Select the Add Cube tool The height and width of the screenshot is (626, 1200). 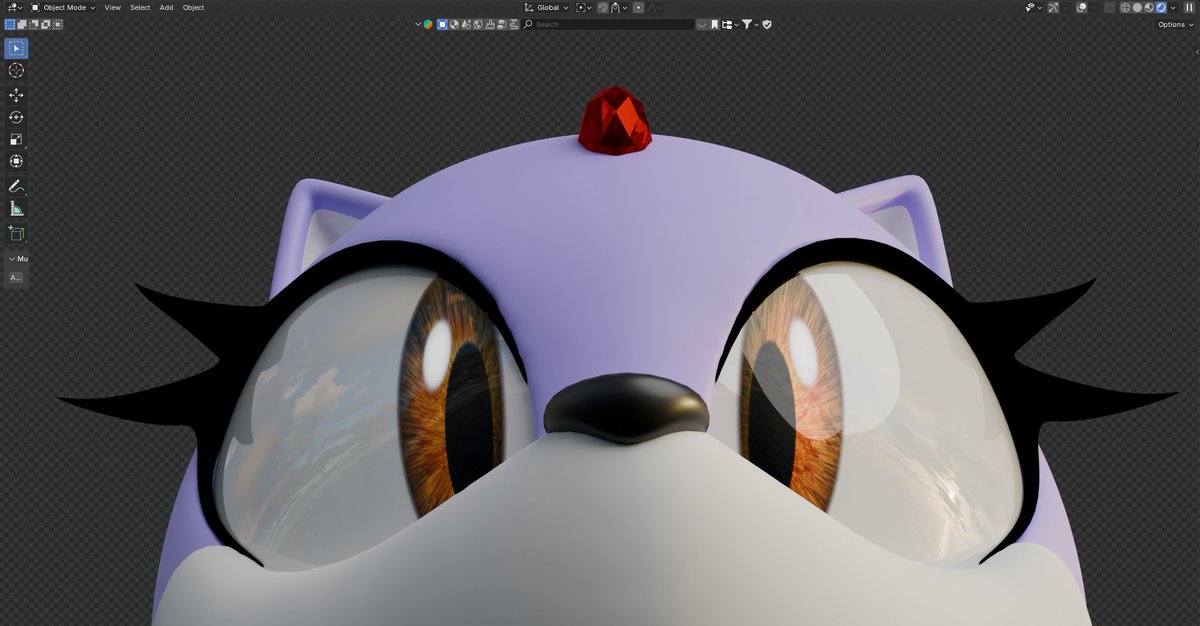(15, 233)
